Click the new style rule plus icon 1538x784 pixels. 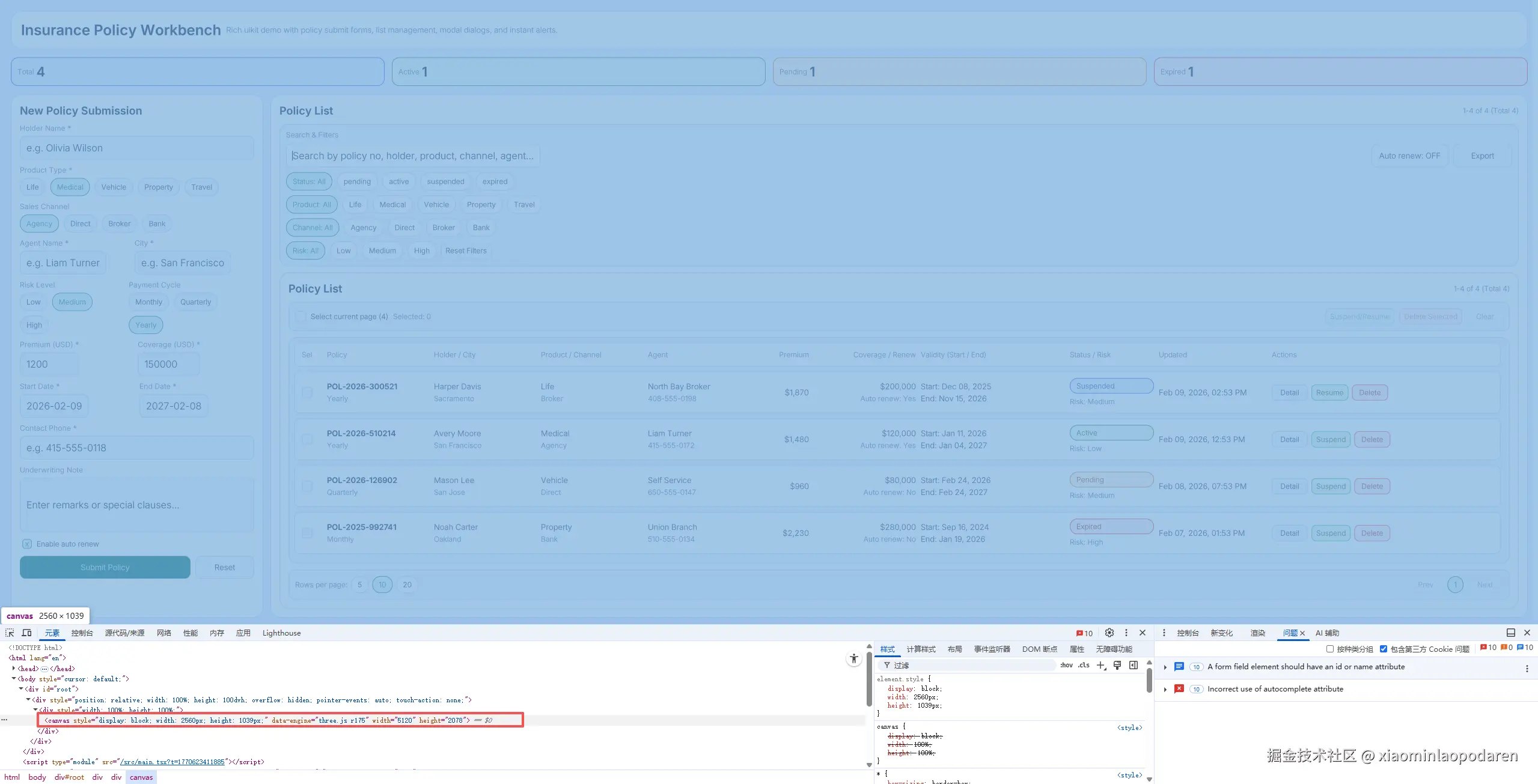click(x=1100, y=665)
